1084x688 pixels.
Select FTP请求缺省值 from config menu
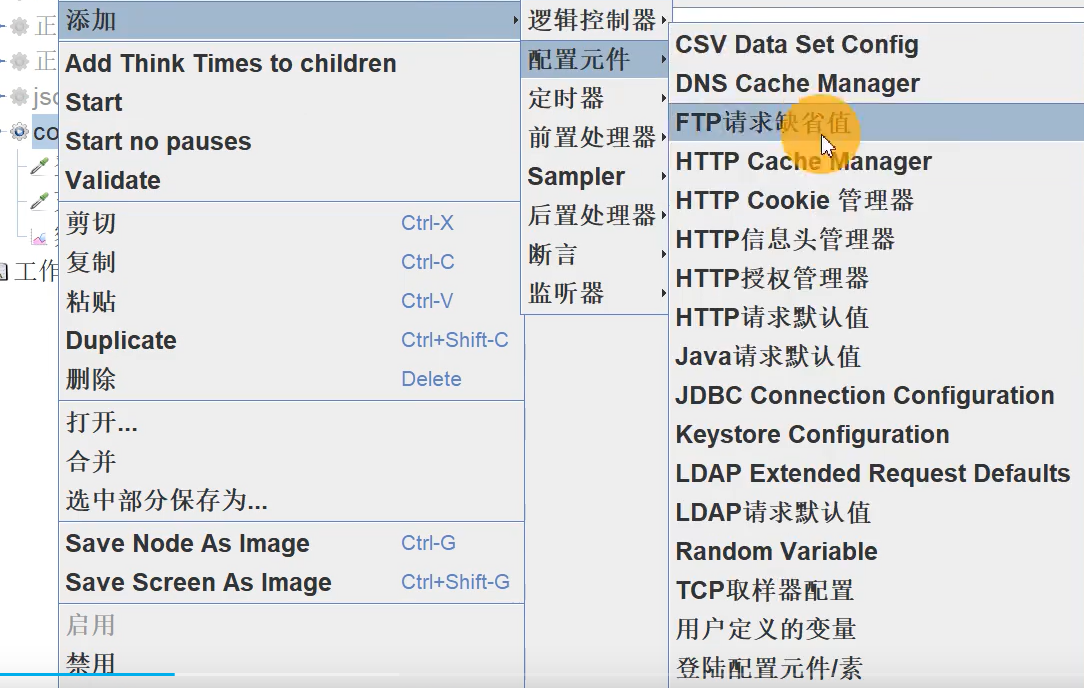click(763, 123)
